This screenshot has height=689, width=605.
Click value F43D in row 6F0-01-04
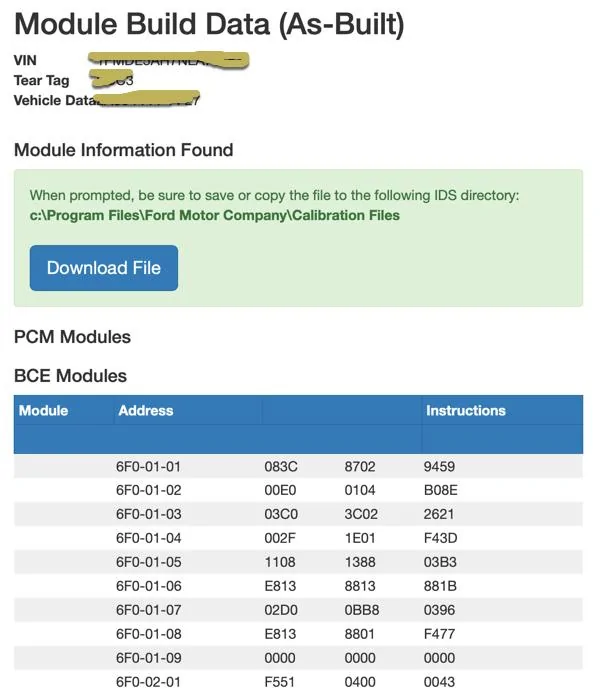coord(440,538)
